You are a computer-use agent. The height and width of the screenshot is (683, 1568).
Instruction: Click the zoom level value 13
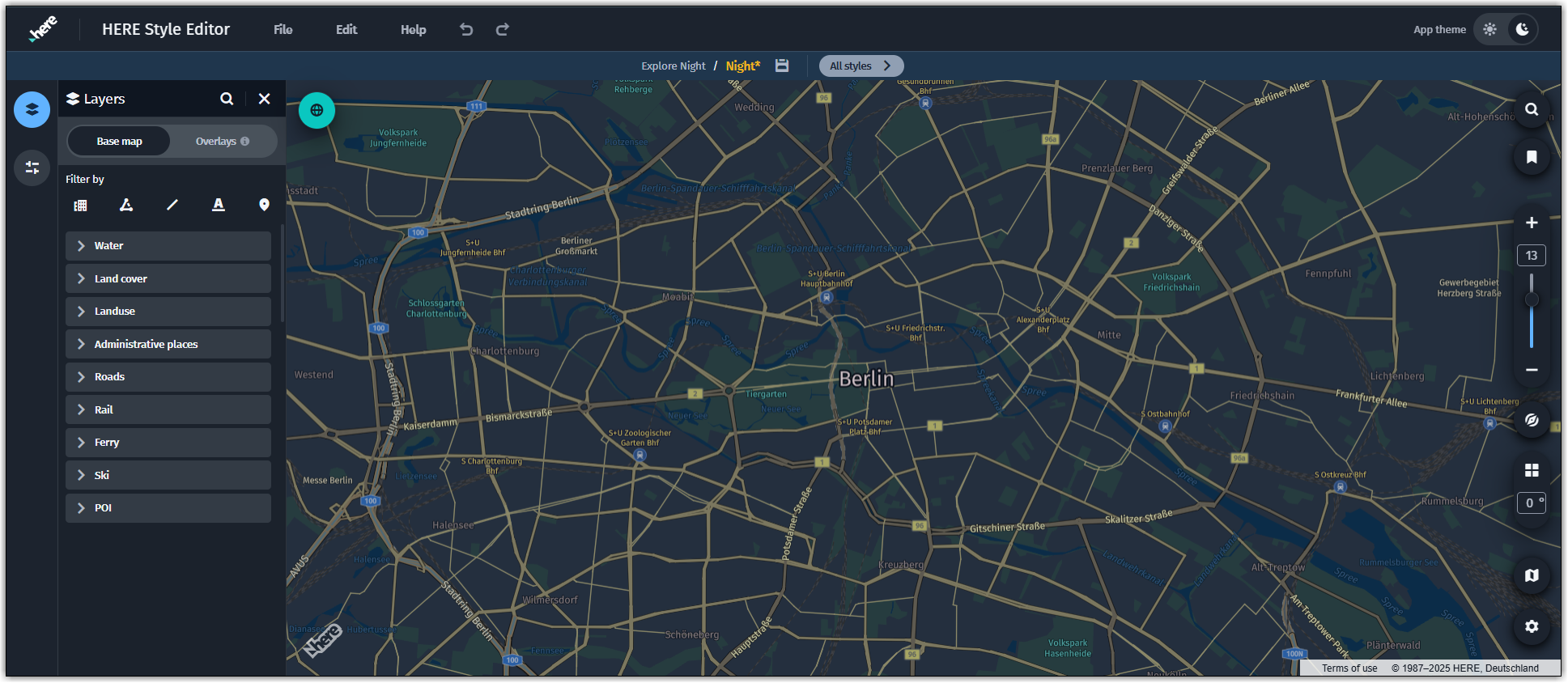[x=1532, y=256]
